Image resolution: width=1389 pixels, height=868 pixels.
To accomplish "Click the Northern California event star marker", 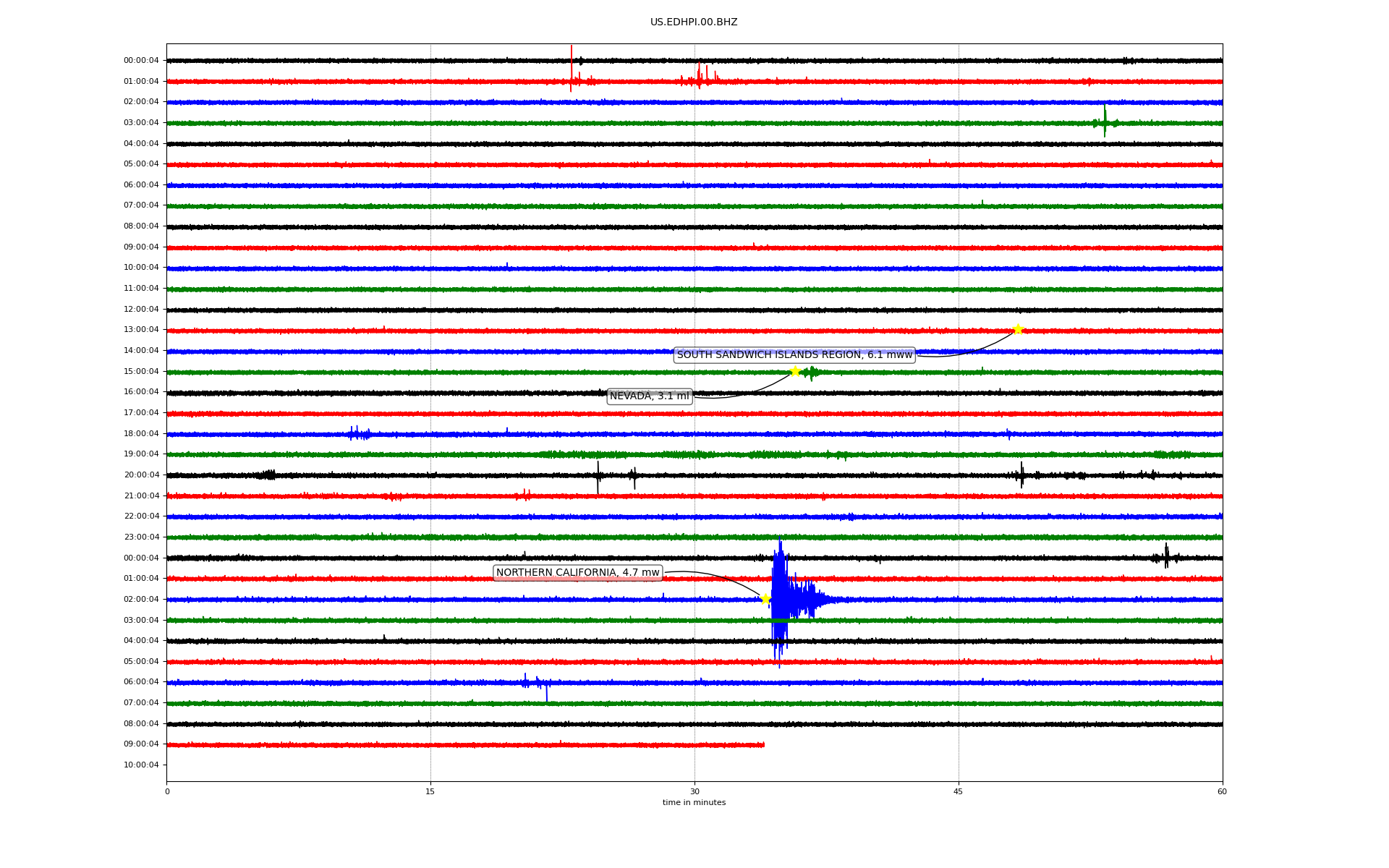I will point(765,599).
